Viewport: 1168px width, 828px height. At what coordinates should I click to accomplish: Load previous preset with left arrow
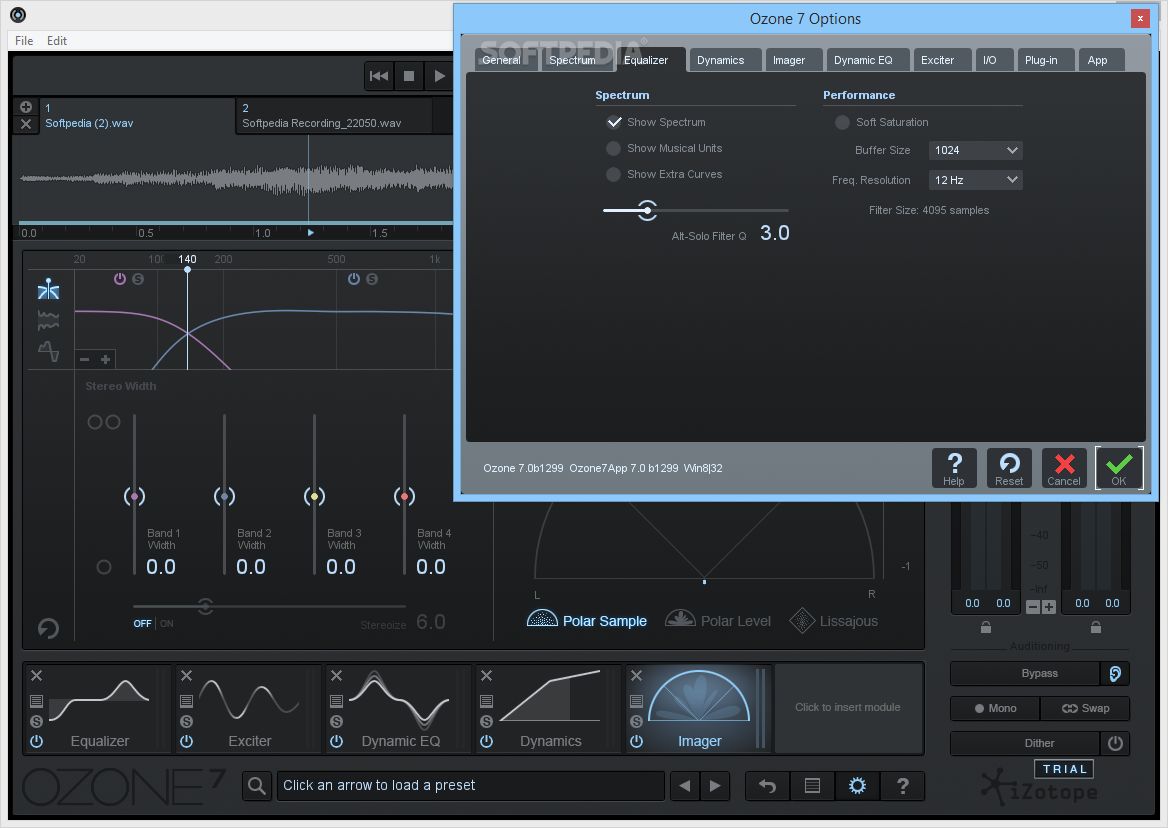coord(685,786)
